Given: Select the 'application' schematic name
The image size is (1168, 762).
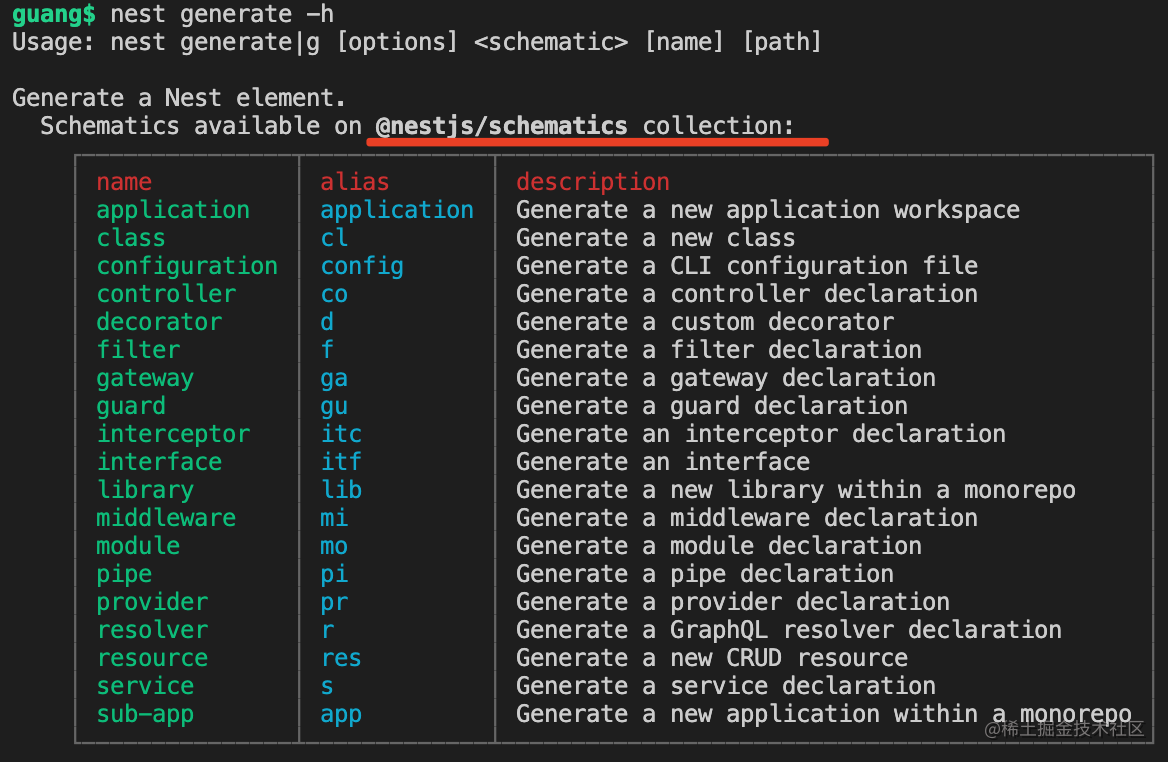Looking at the screenshot, I should (173, 211).
